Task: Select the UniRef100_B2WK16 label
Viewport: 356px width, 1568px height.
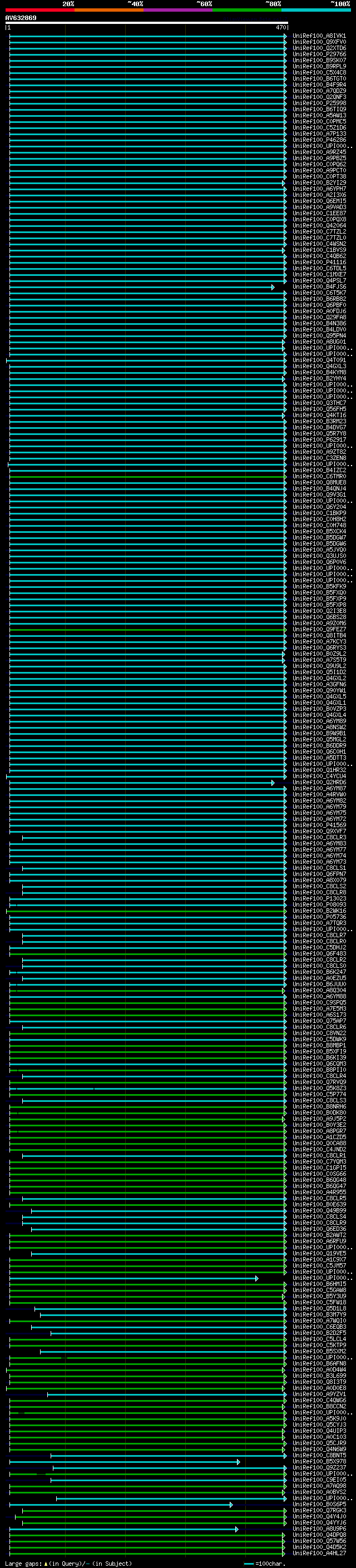Action: (x=319, y=911)
